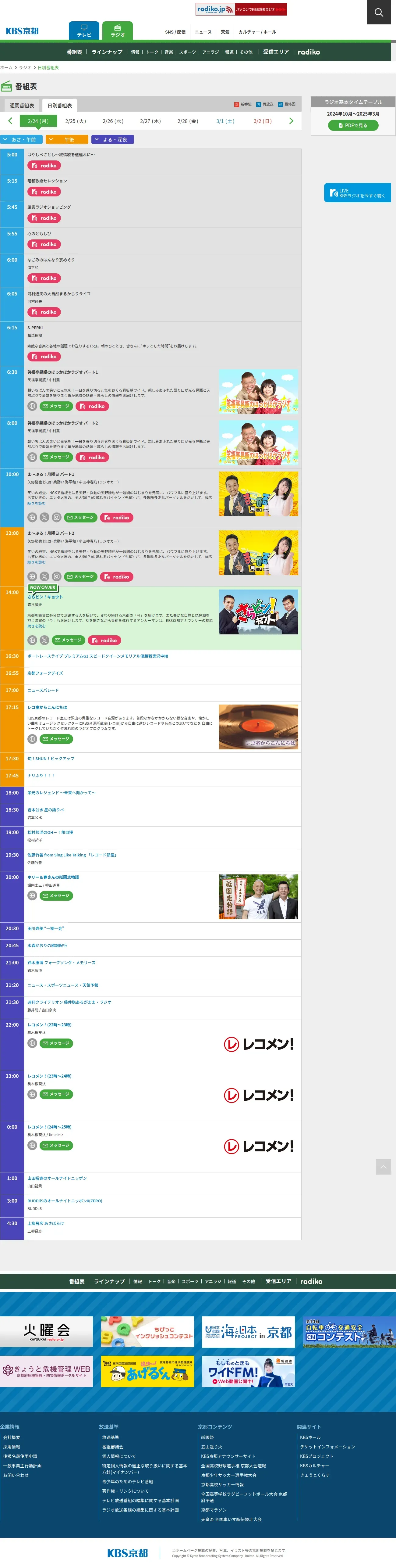Open globe icon for ま〜ぶる！月曜日 パート2
The width and height of the screenshot is (396, 1568).
[32, 576]
